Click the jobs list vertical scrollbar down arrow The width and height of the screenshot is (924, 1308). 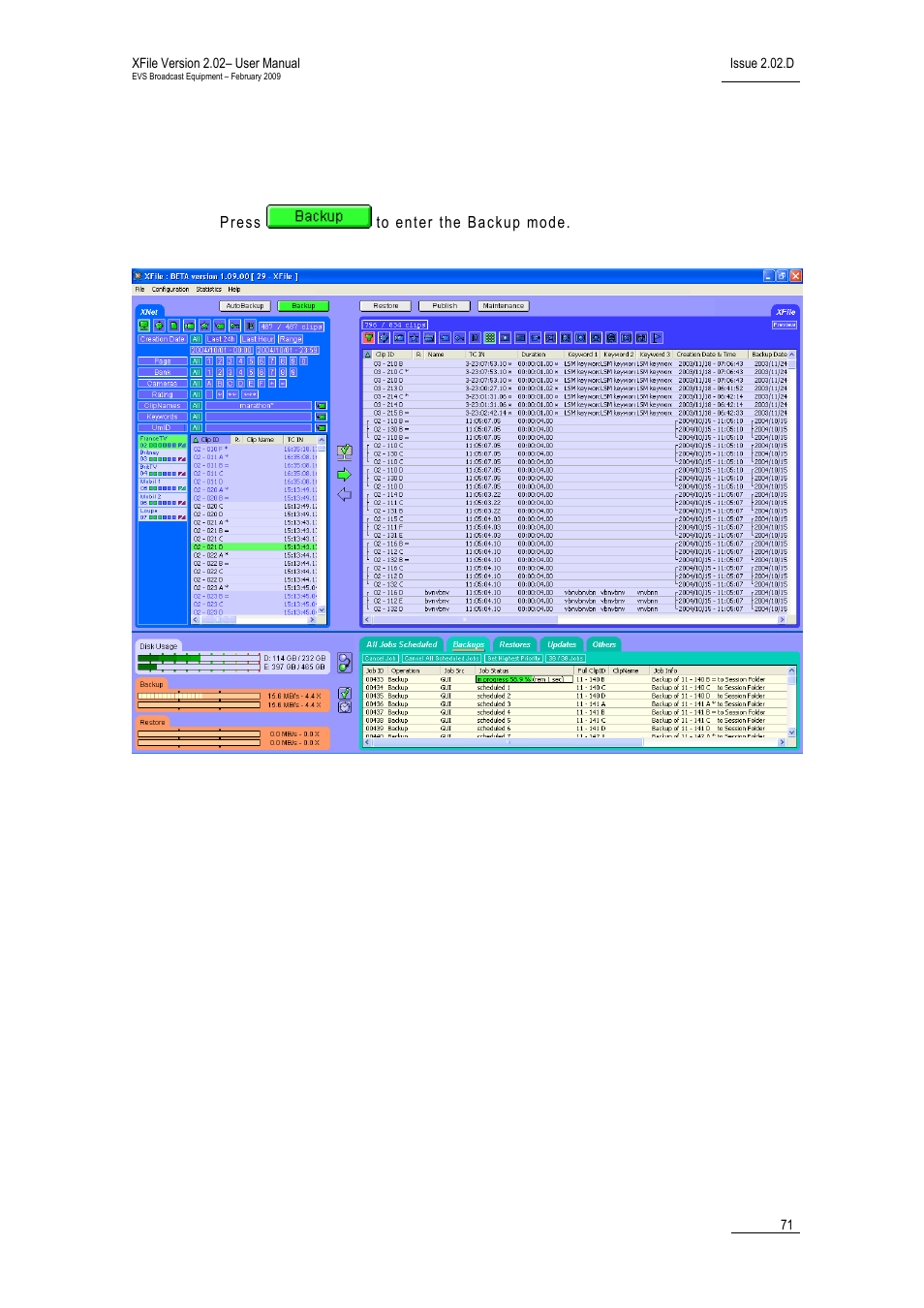coord(792,733)
